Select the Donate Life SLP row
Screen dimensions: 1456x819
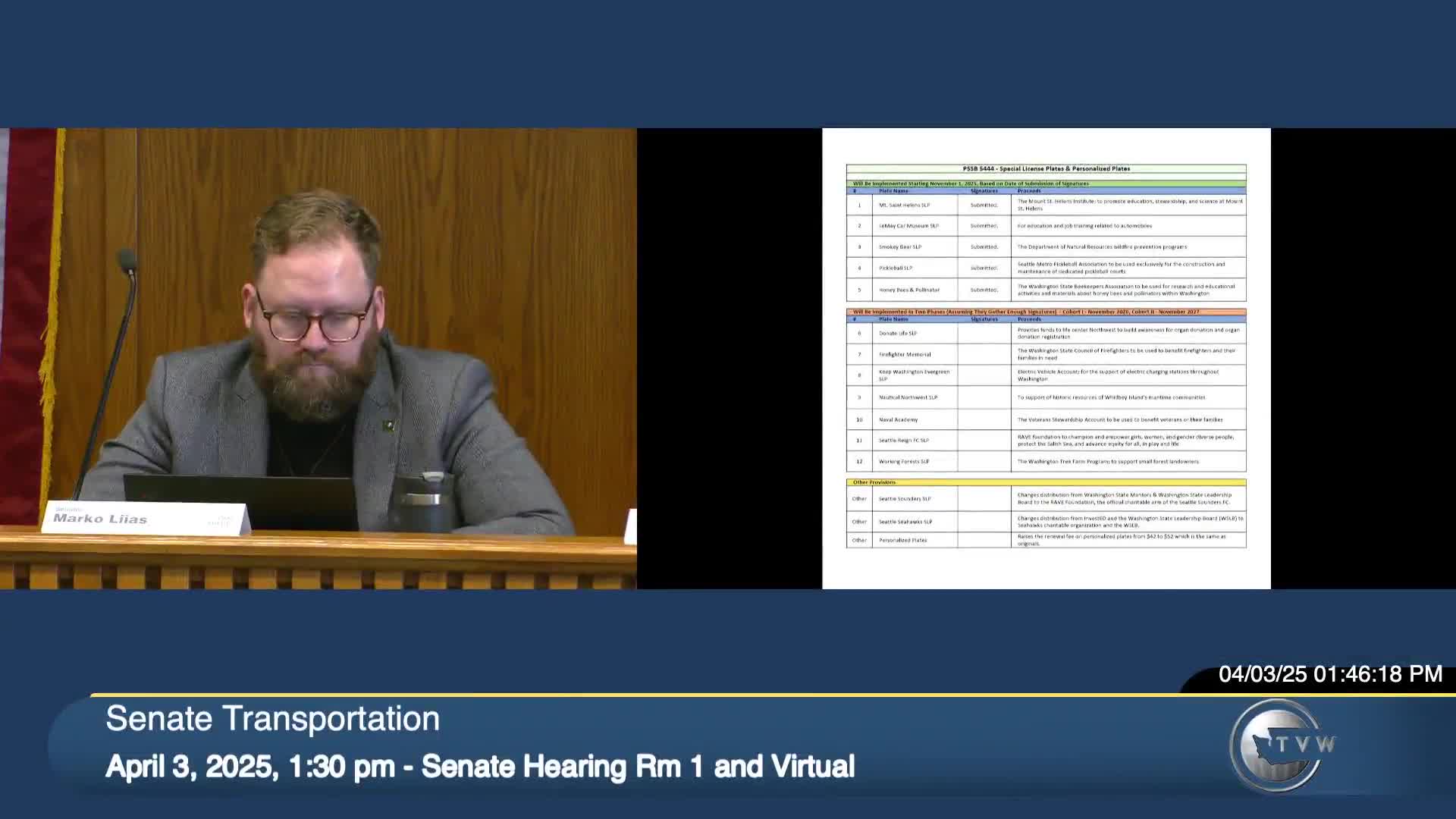(x=898, y=333)
